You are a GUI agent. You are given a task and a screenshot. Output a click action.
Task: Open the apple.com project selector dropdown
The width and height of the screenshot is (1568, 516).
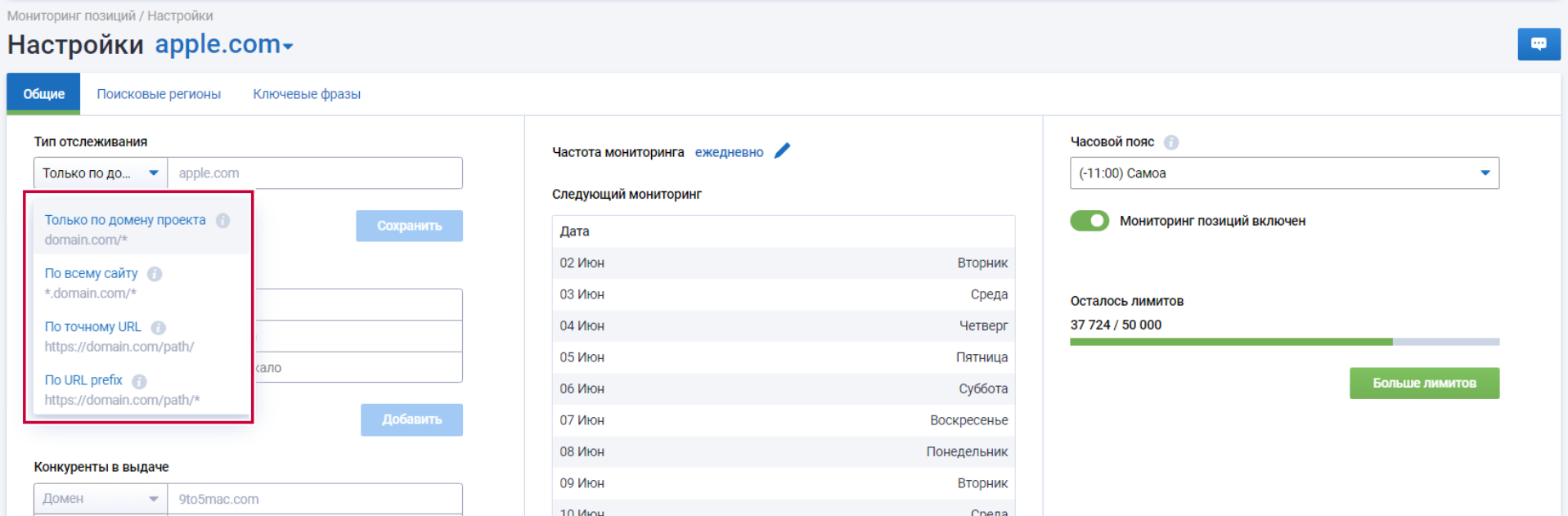[224, 45]
